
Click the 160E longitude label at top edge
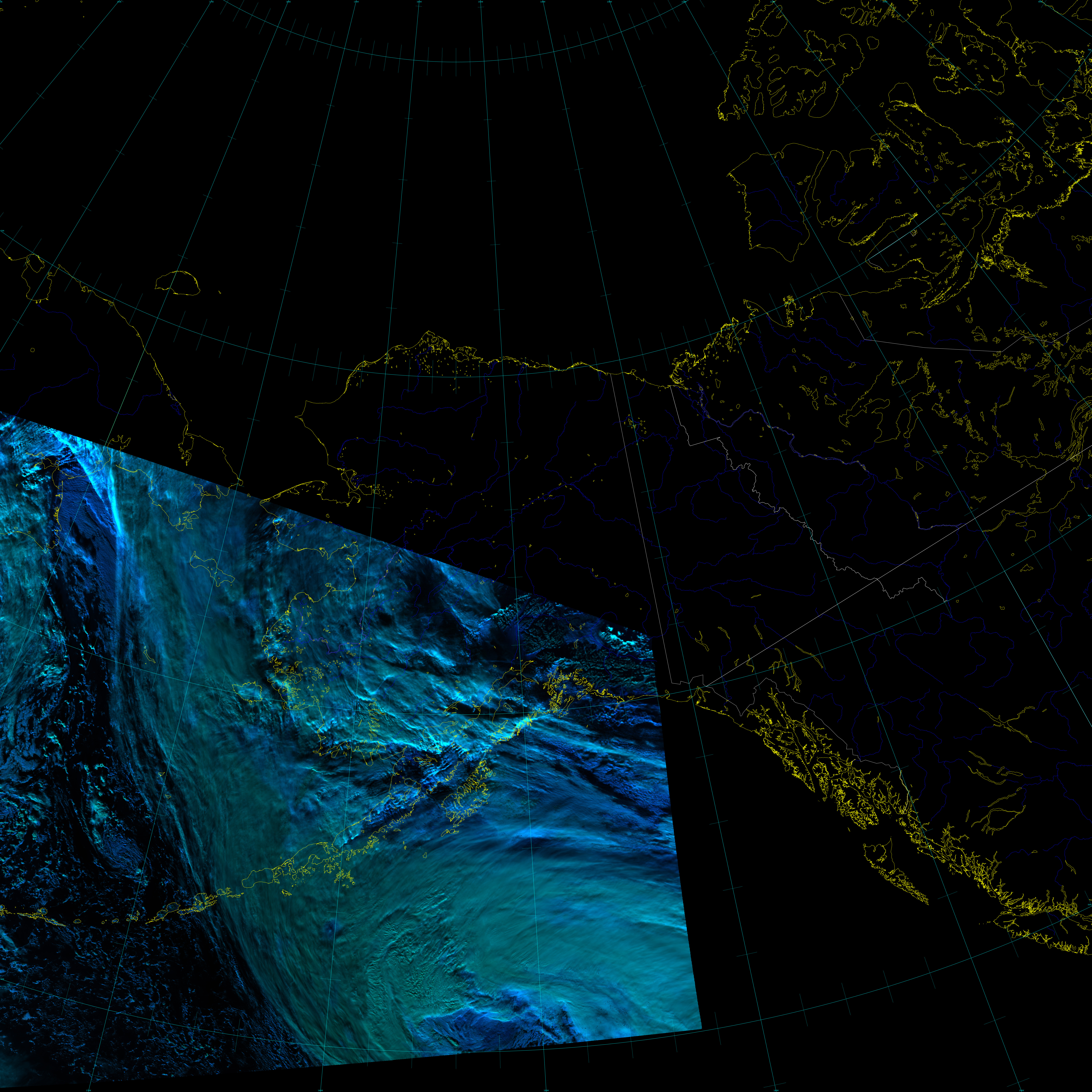click(119, 2)
